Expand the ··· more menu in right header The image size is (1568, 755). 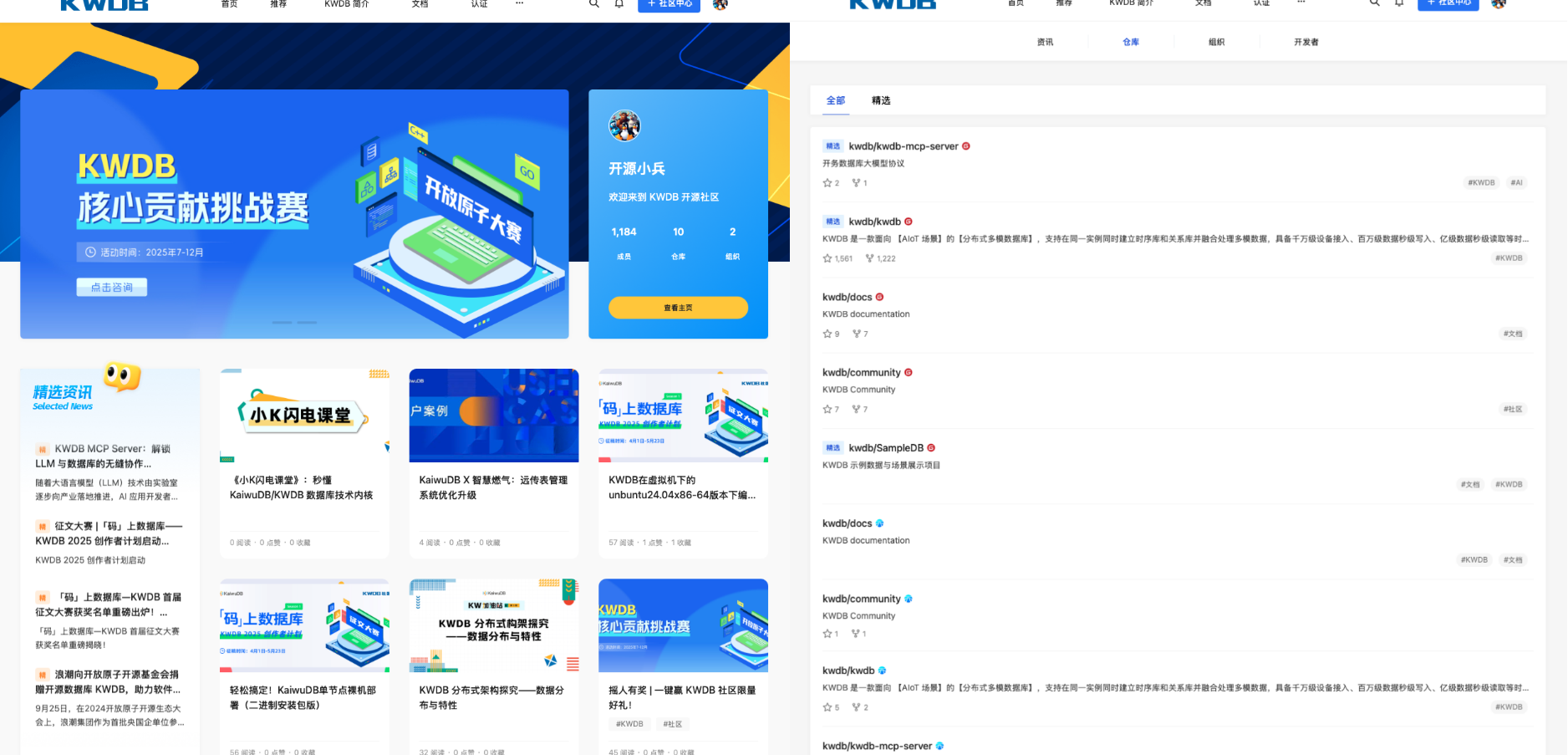click(1301, 4)
